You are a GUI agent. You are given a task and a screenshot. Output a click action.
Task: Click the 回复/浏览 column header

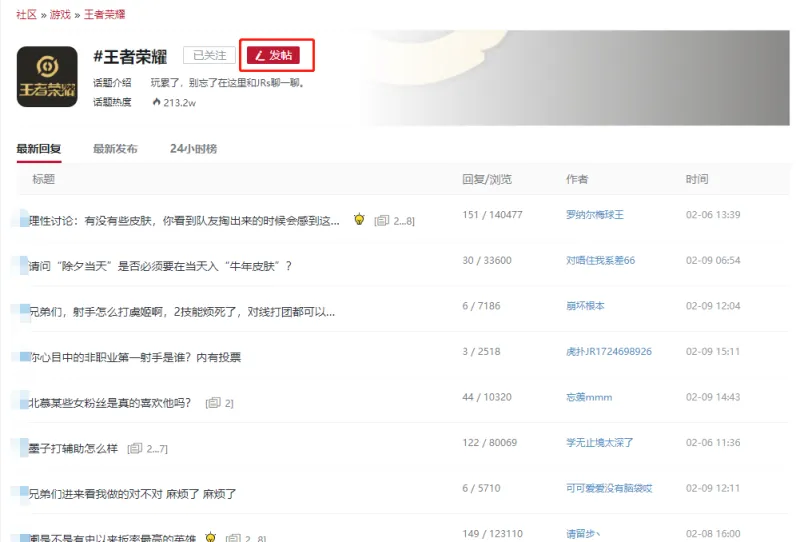(x=487, y=179)
